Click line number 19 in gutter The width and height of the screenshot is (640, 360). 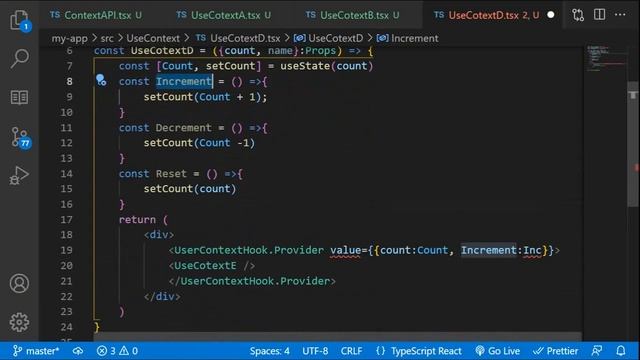coord(67,250)
